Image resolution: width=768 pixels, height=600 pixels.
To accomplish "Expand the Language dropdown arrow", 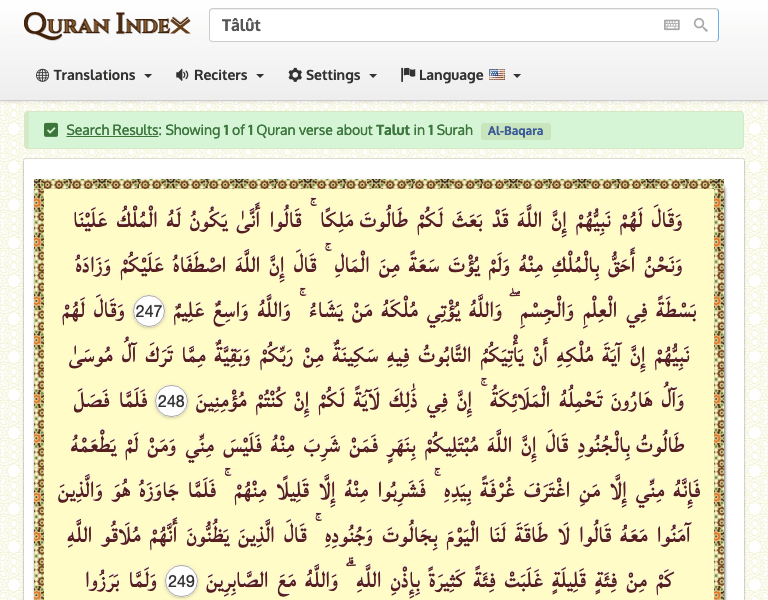I will pyautogui.click(x=518, y=76).
